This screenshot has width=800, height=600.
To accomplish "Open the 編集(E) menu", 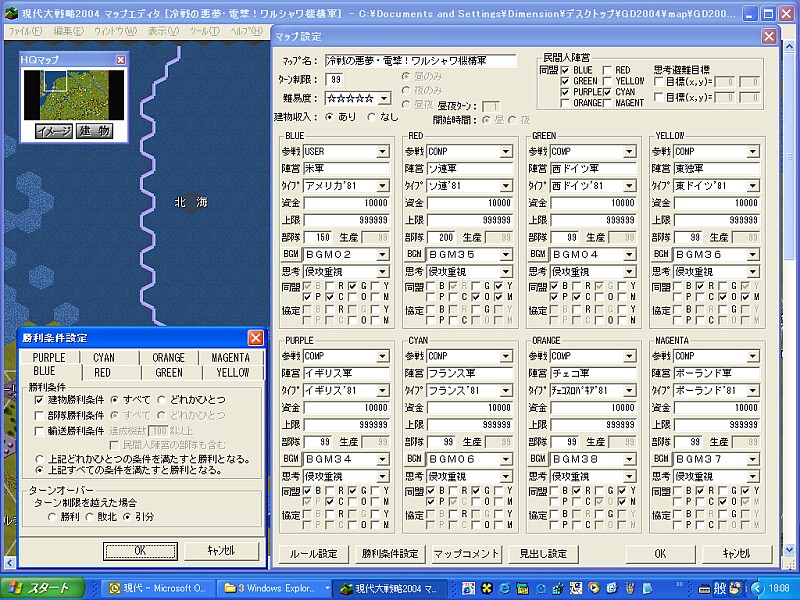I will pyautogui.click(x=68, y=31).
